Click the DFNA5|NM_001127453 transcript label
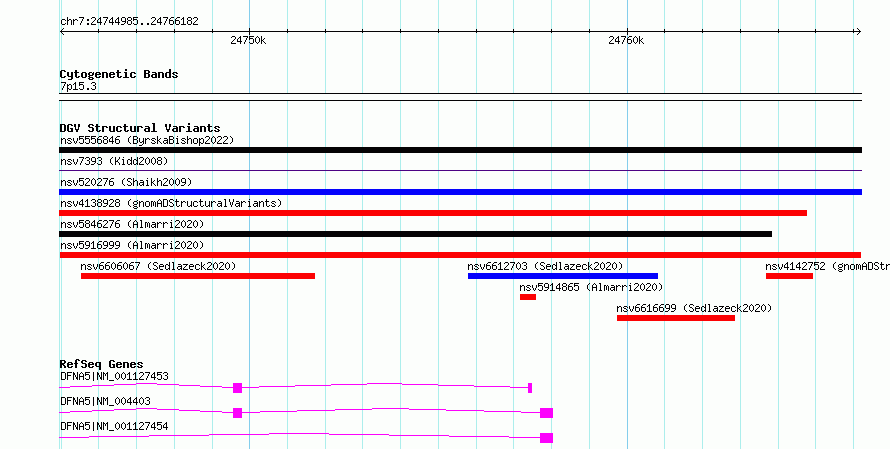890x449 pixels. tap(114, 376)
